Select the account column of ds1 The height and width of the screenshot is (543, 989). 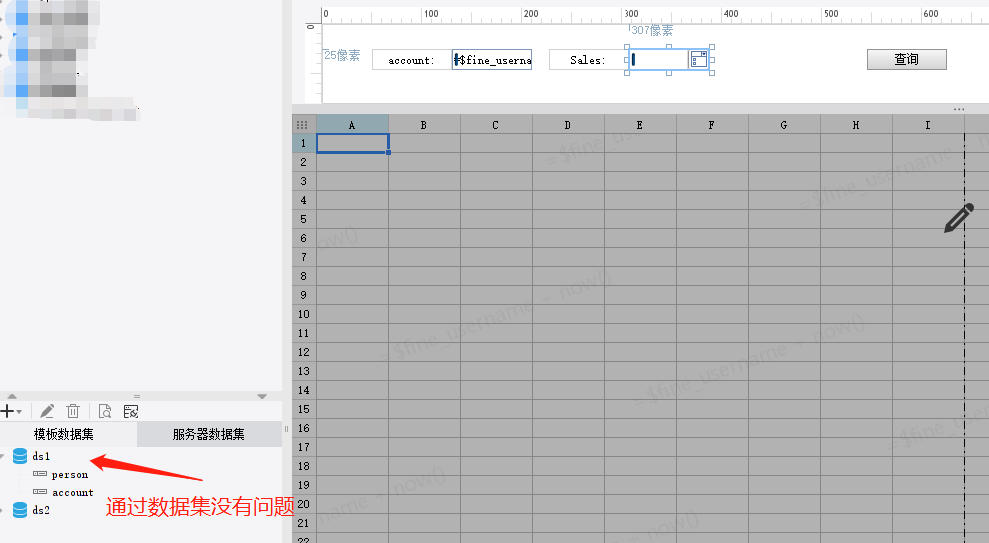(x=73, y=493)
